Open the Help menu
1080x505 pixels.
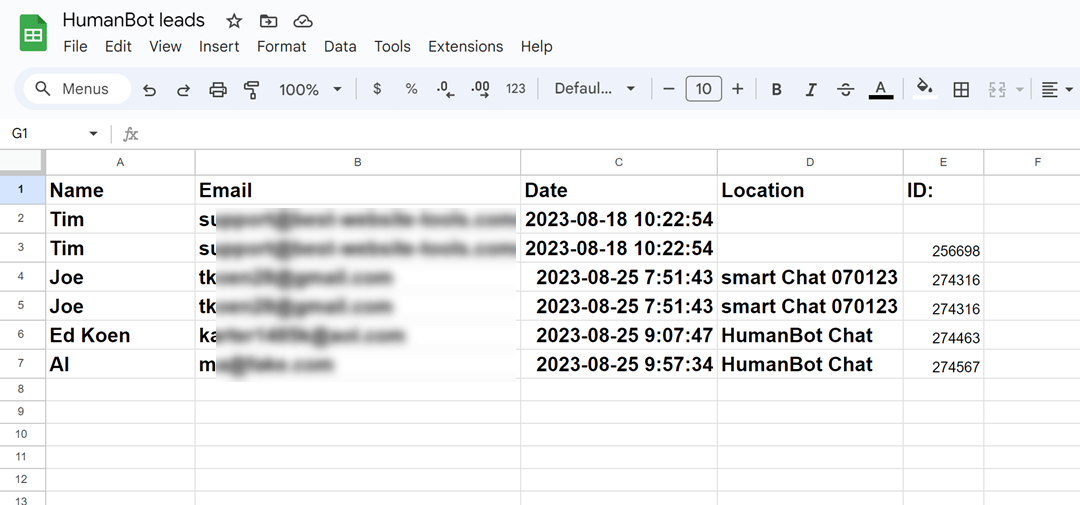tap(537, 46)
